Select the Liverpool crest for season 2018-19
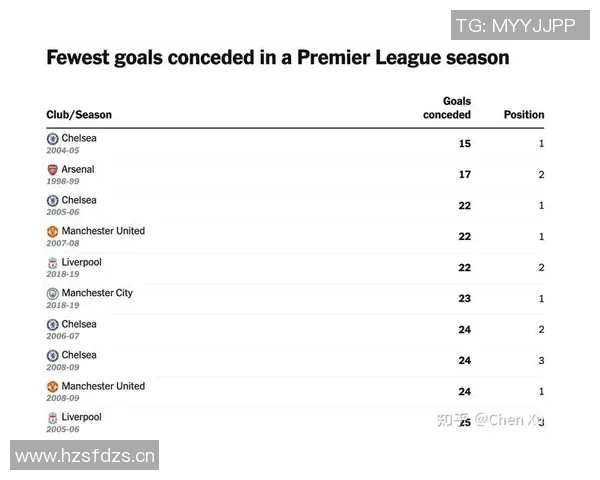Screen dimensions: 600x480 tap(53, 263)
